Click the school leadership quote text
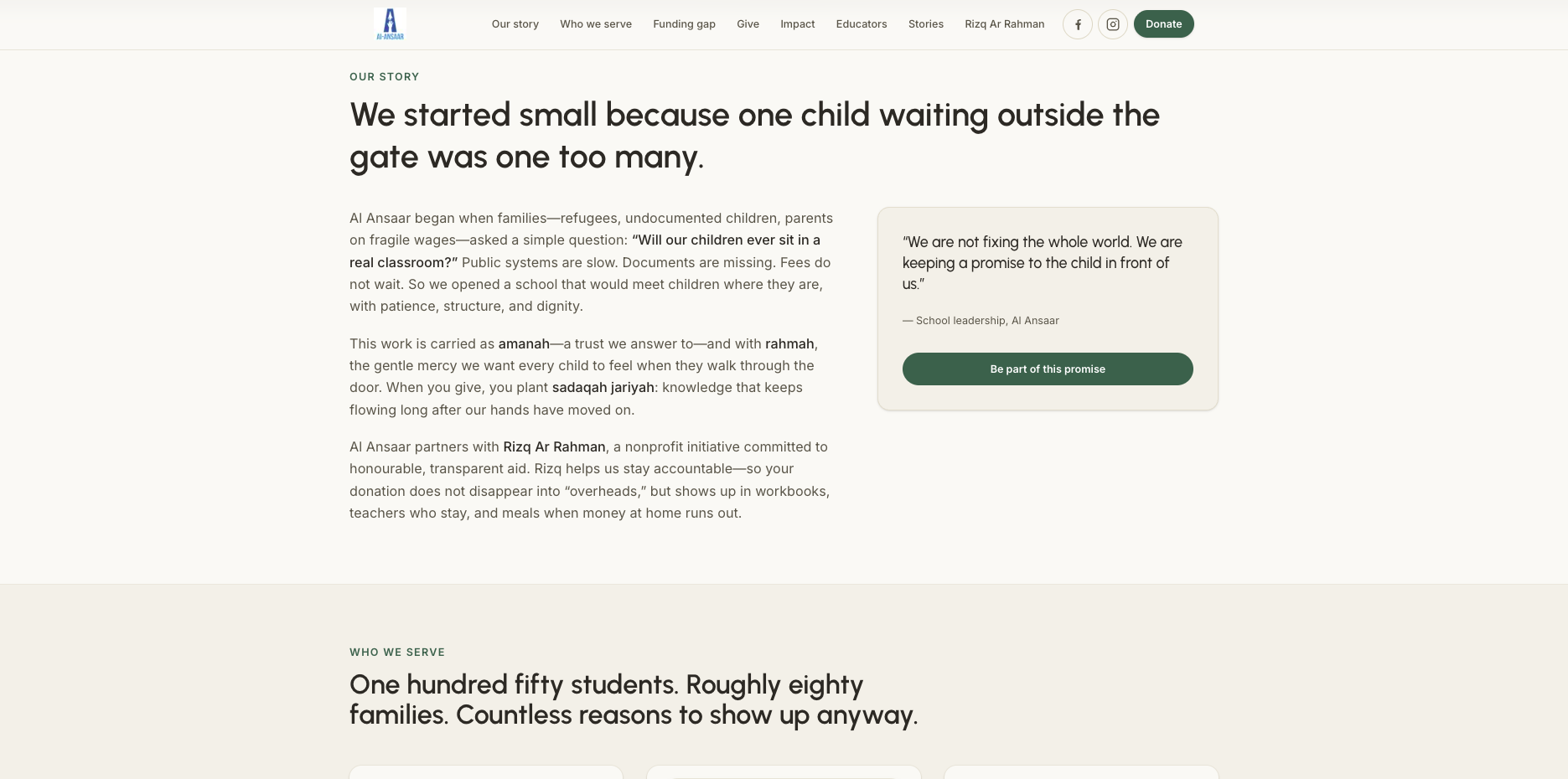 [x=1042, y=263]
